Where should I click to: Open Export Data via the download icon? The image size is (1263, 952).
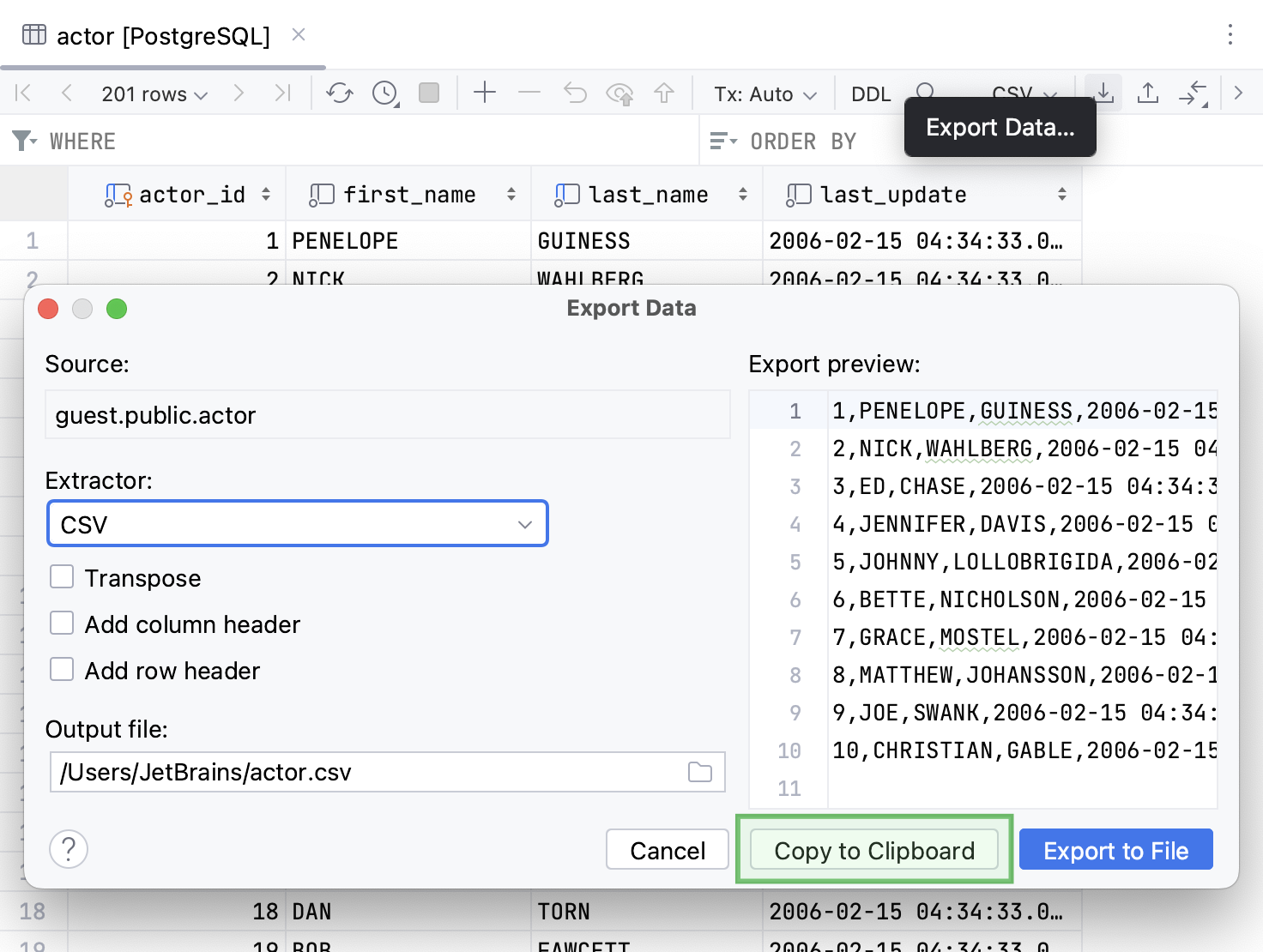coord(1103,93)
